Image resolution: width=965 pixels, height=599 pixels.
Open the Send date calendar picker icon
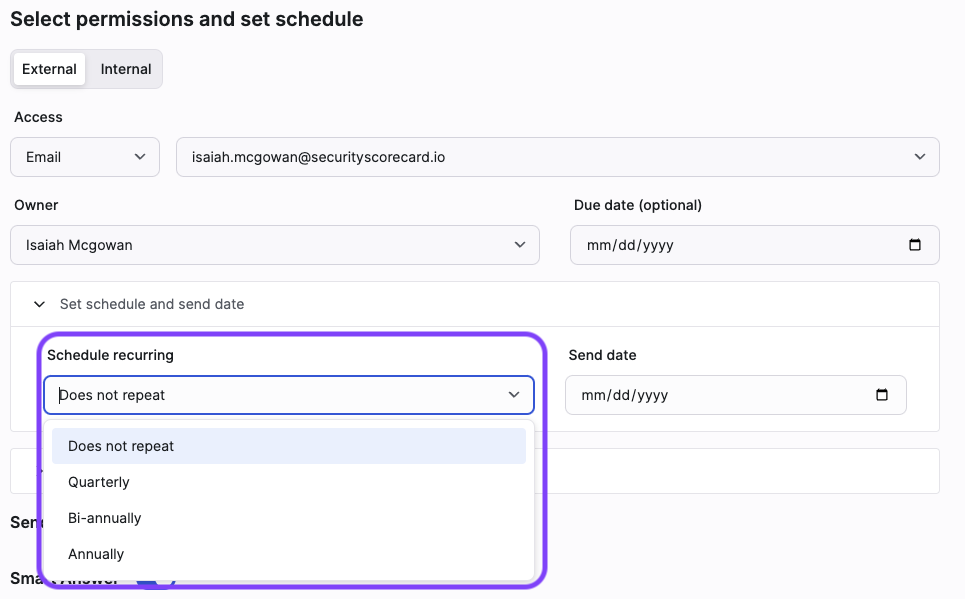(x=881, y=395)
